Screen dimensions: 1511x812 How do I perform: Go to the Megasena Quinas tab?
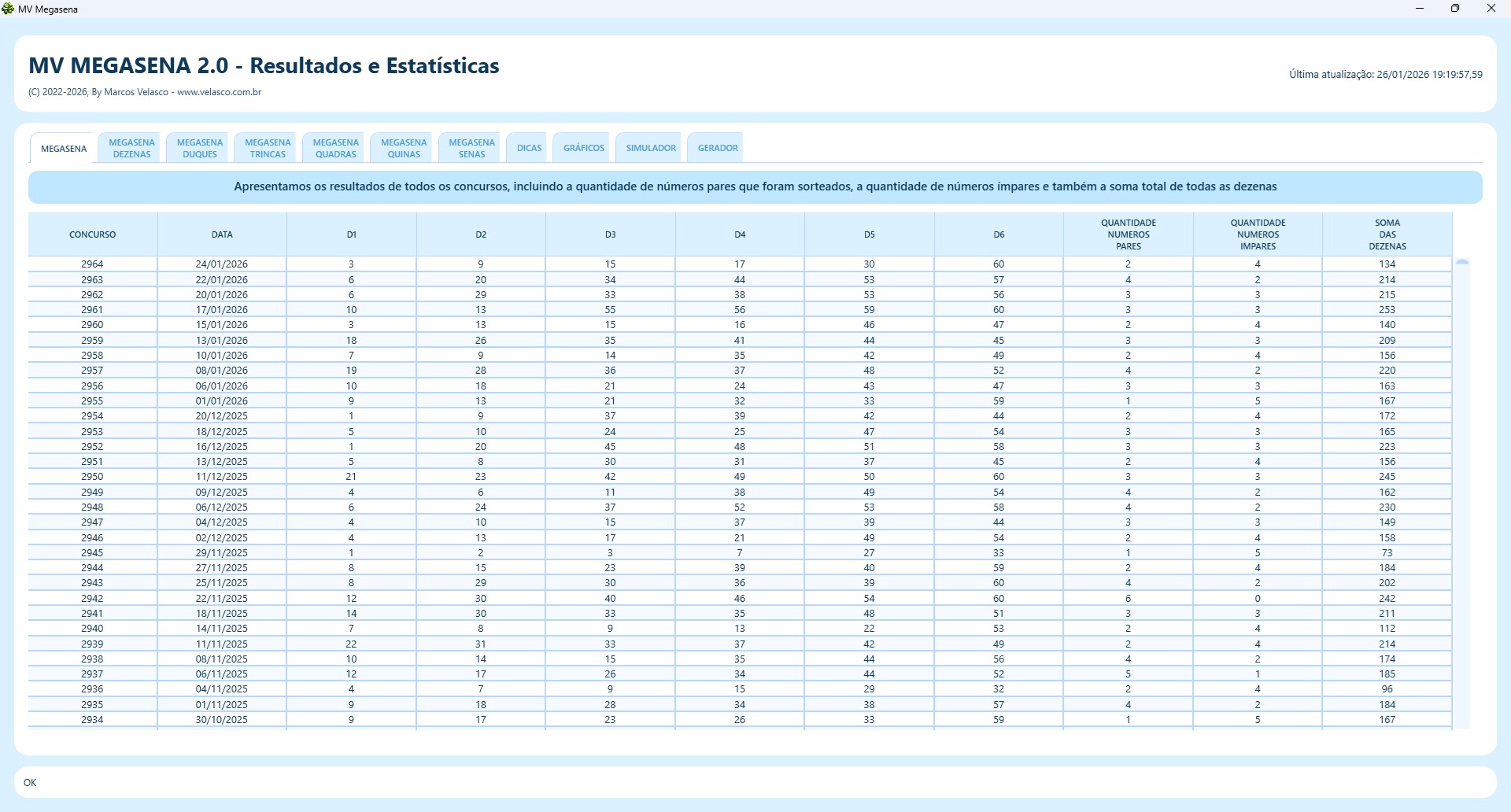404,148
